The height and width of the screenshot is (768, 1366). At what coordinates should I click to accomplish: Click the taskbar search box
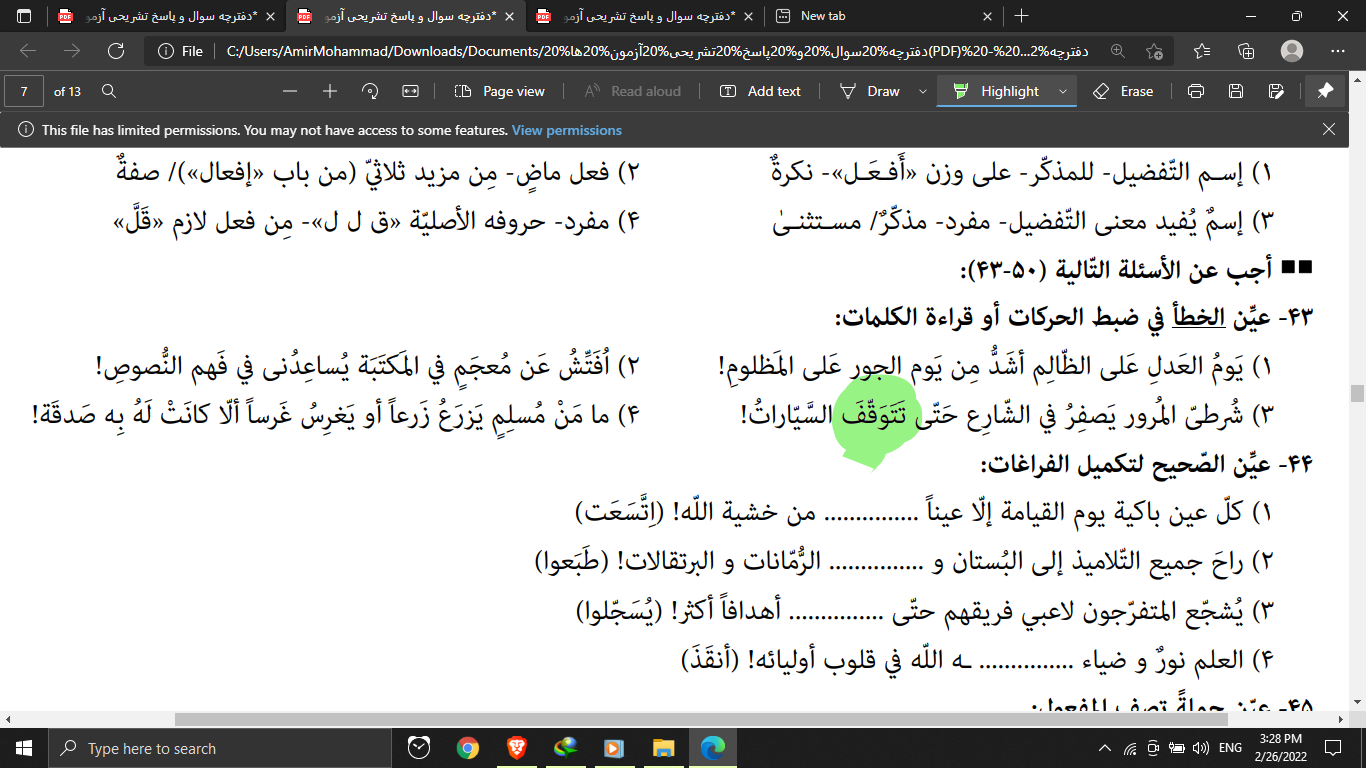pyautogui.click(x=220, y=748)
